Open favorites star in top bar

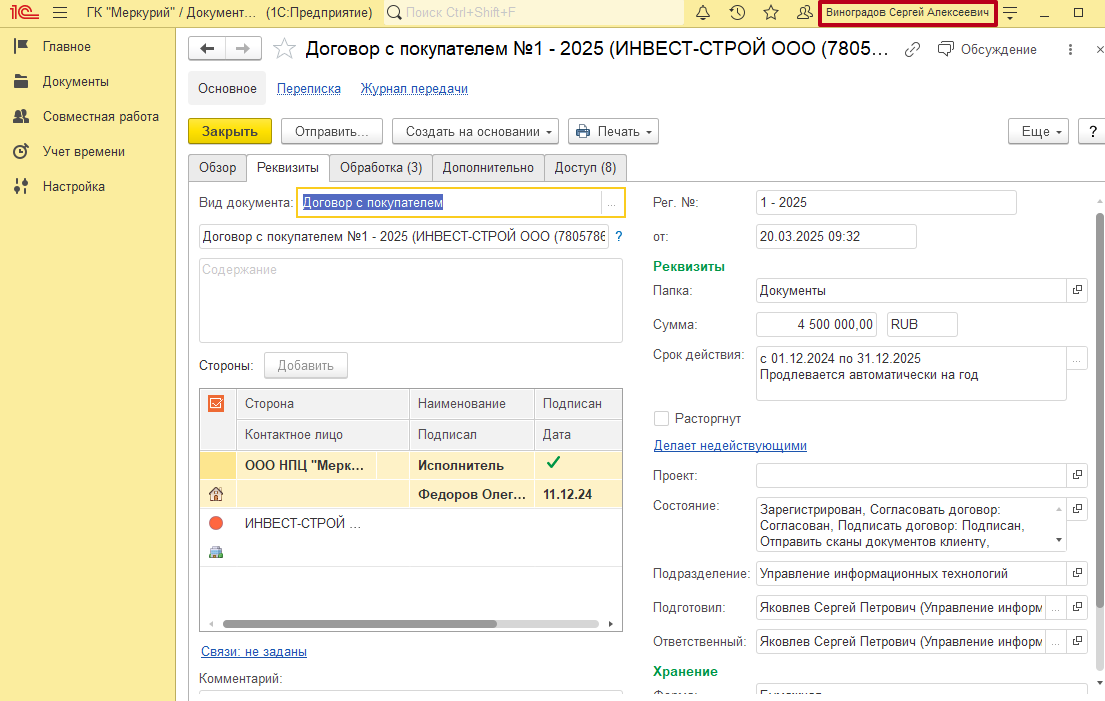pos(771,13)
